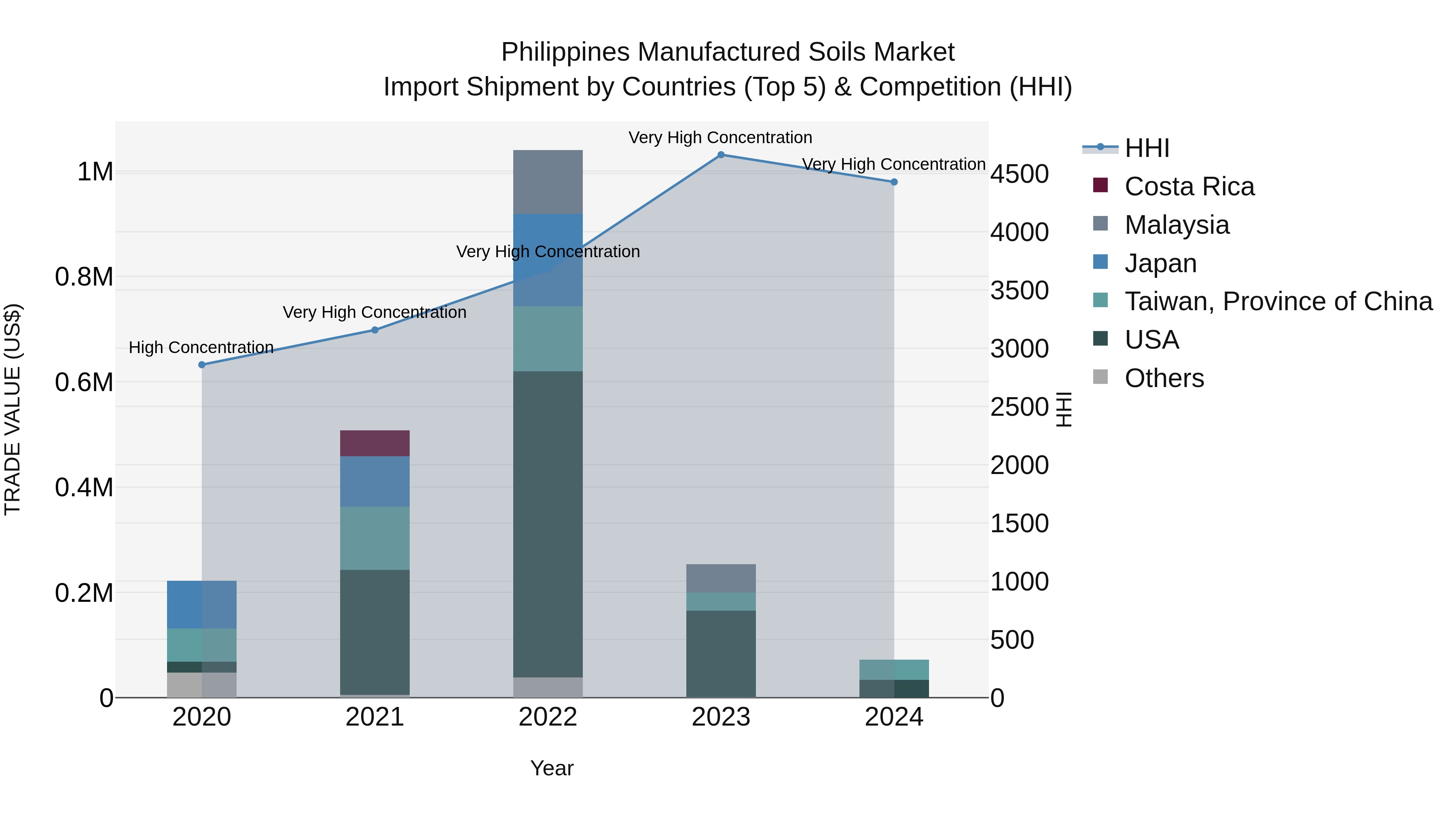Click the Costa Rica legend color swatch

[1100, 185]
